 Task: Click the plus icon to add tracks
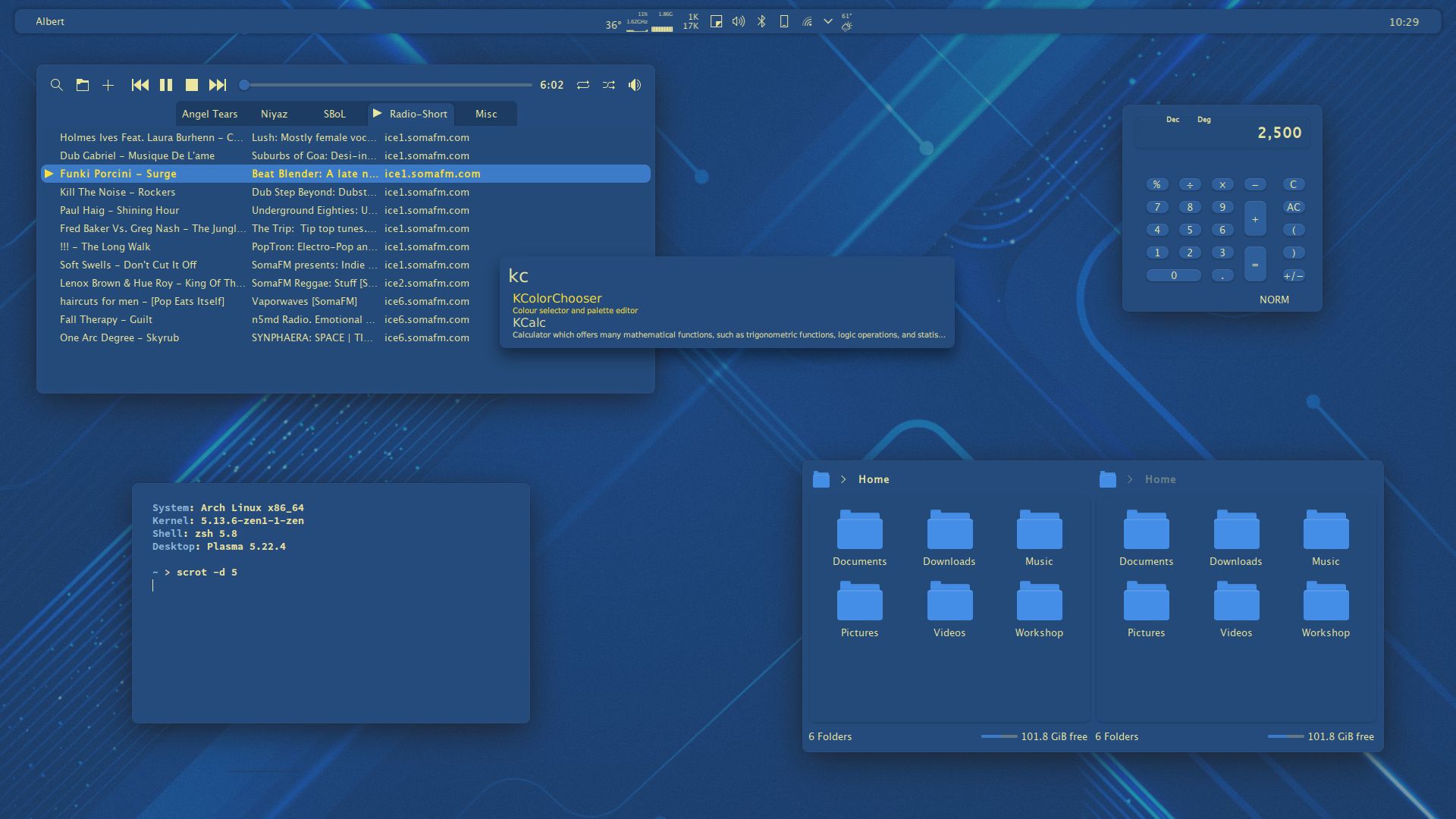tap(108, 85)
